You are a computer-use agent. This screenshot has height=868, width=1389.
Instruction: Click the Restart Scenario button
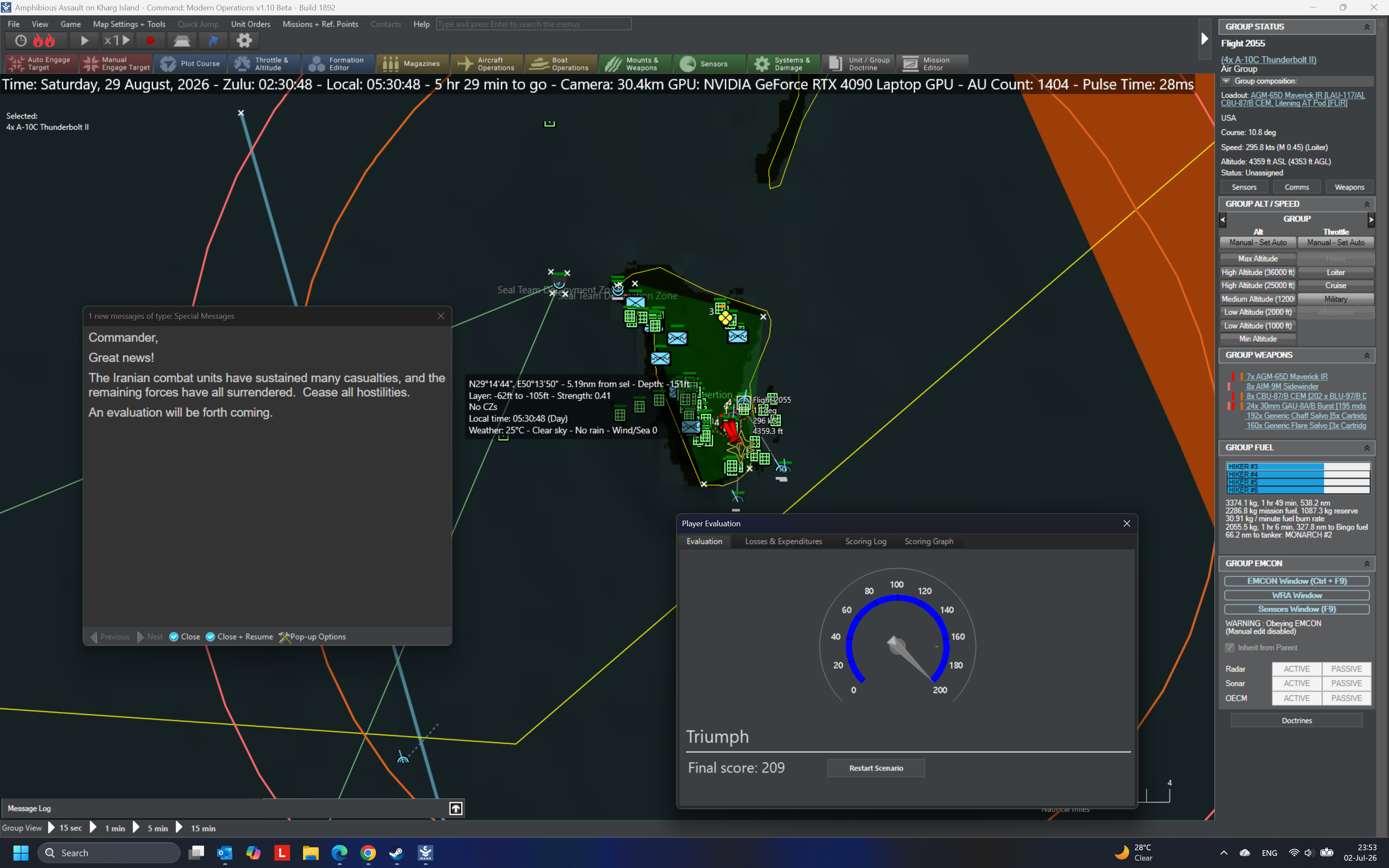[876, 768]
